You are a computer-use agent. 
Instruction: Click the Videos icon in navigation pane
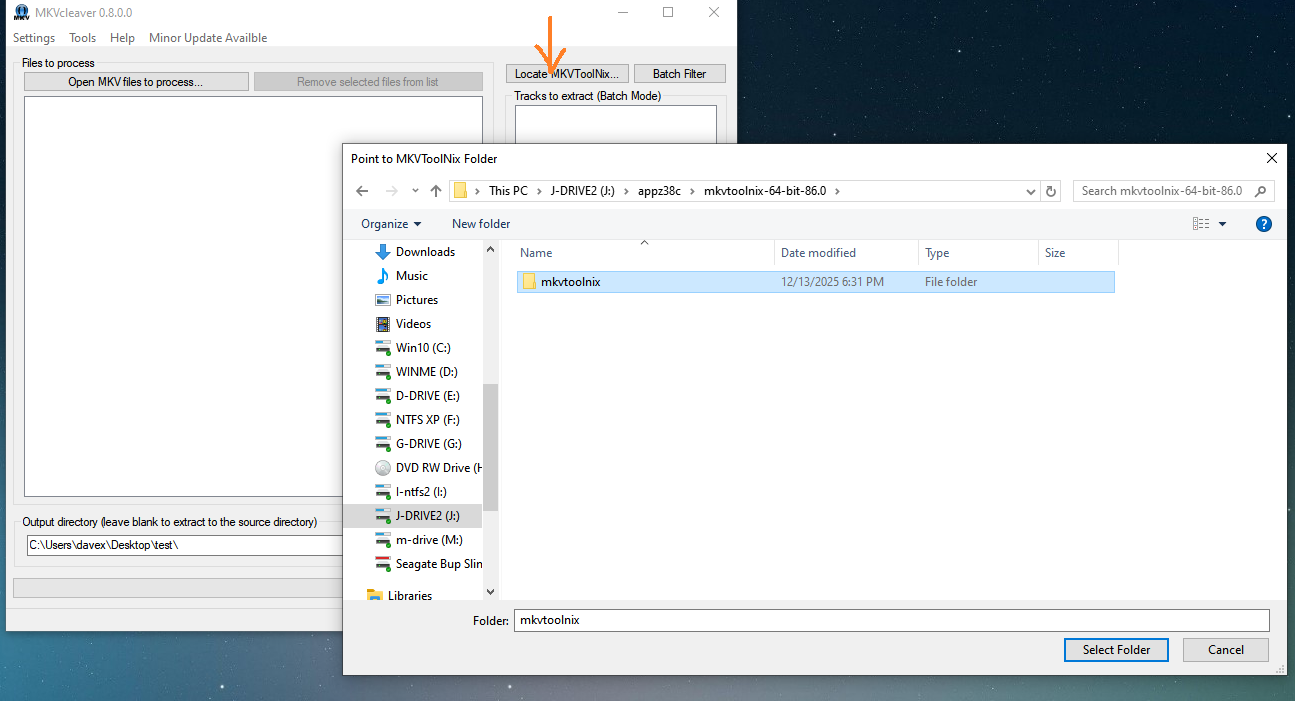point(383,324)
